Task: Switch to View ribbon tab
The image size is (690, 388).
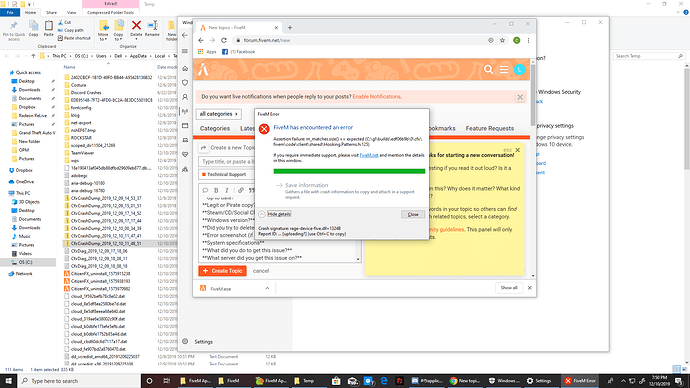Action: (71, 12)
